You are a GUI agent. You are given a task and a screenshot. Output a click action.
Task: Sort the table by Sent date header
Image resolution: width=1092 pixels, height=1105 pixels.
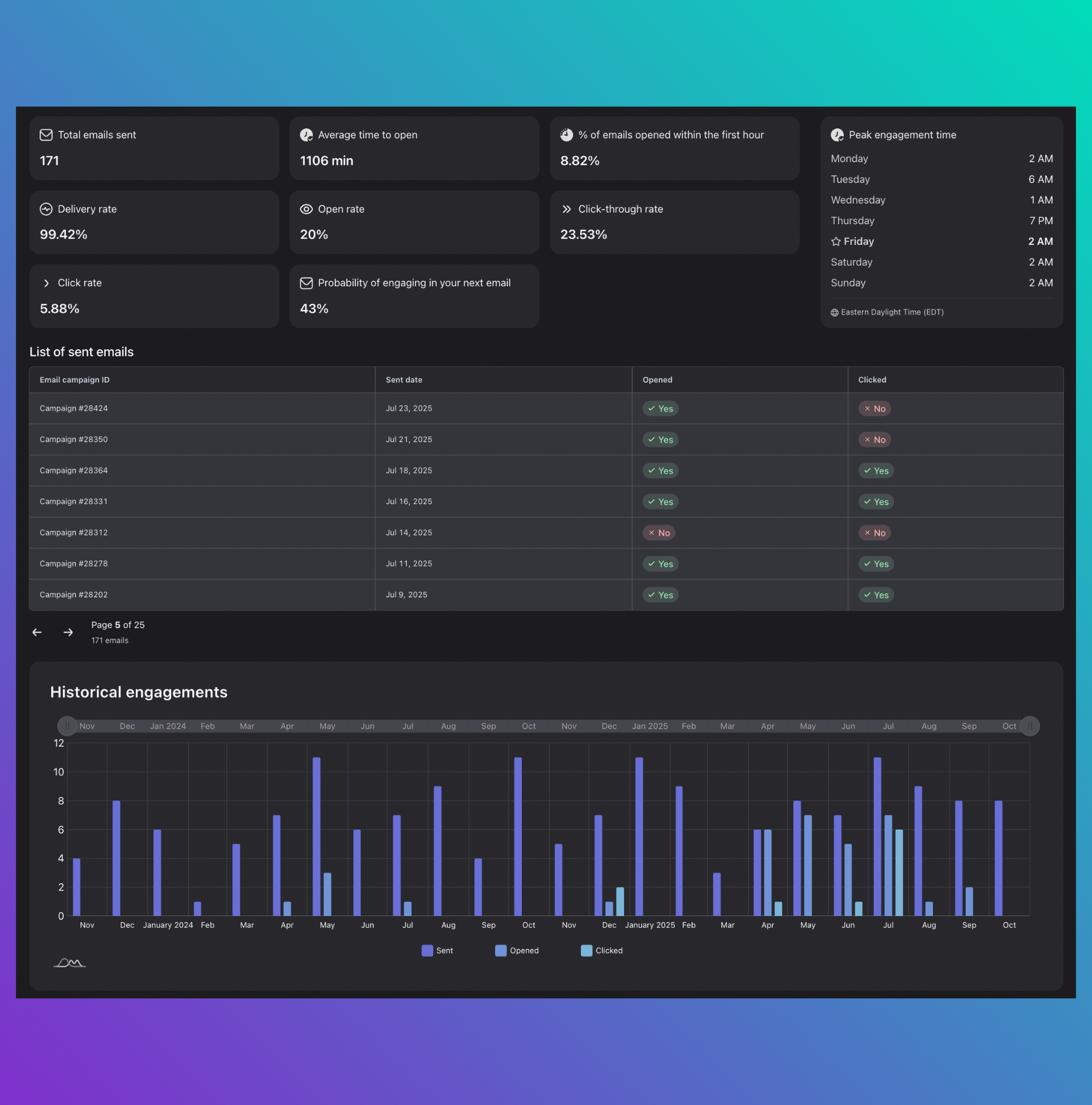(x=404, y=379)
